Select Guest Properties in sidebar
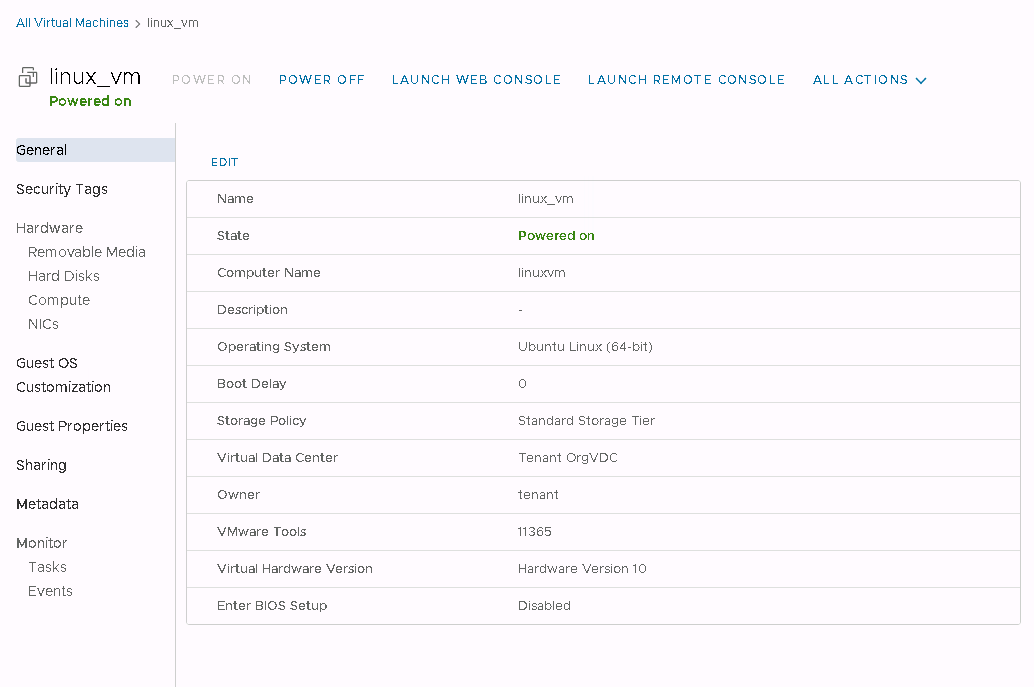The width and height of the screenshot is (1034, 687). [72, 426]
